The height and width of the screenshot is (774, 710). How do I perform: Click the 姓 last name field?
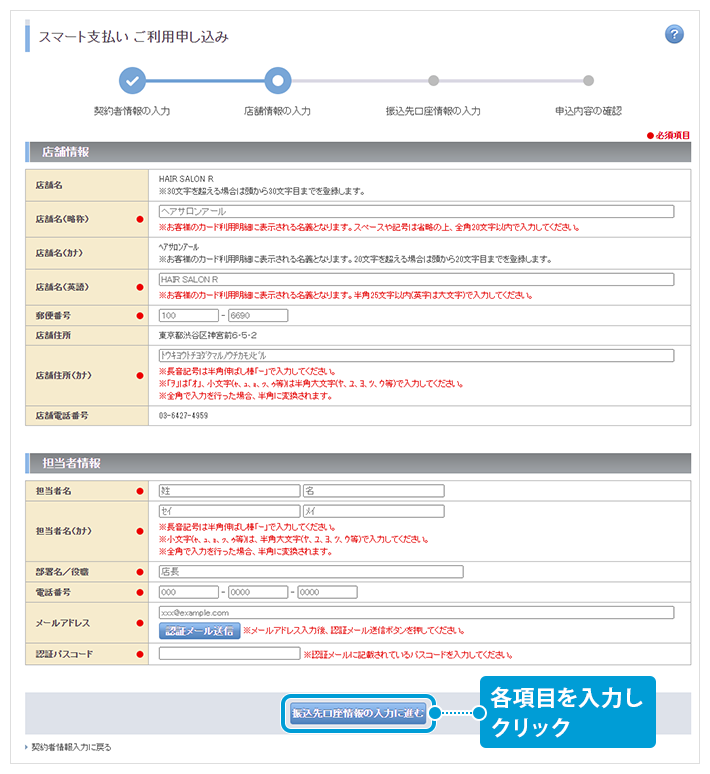pos(229,491)
